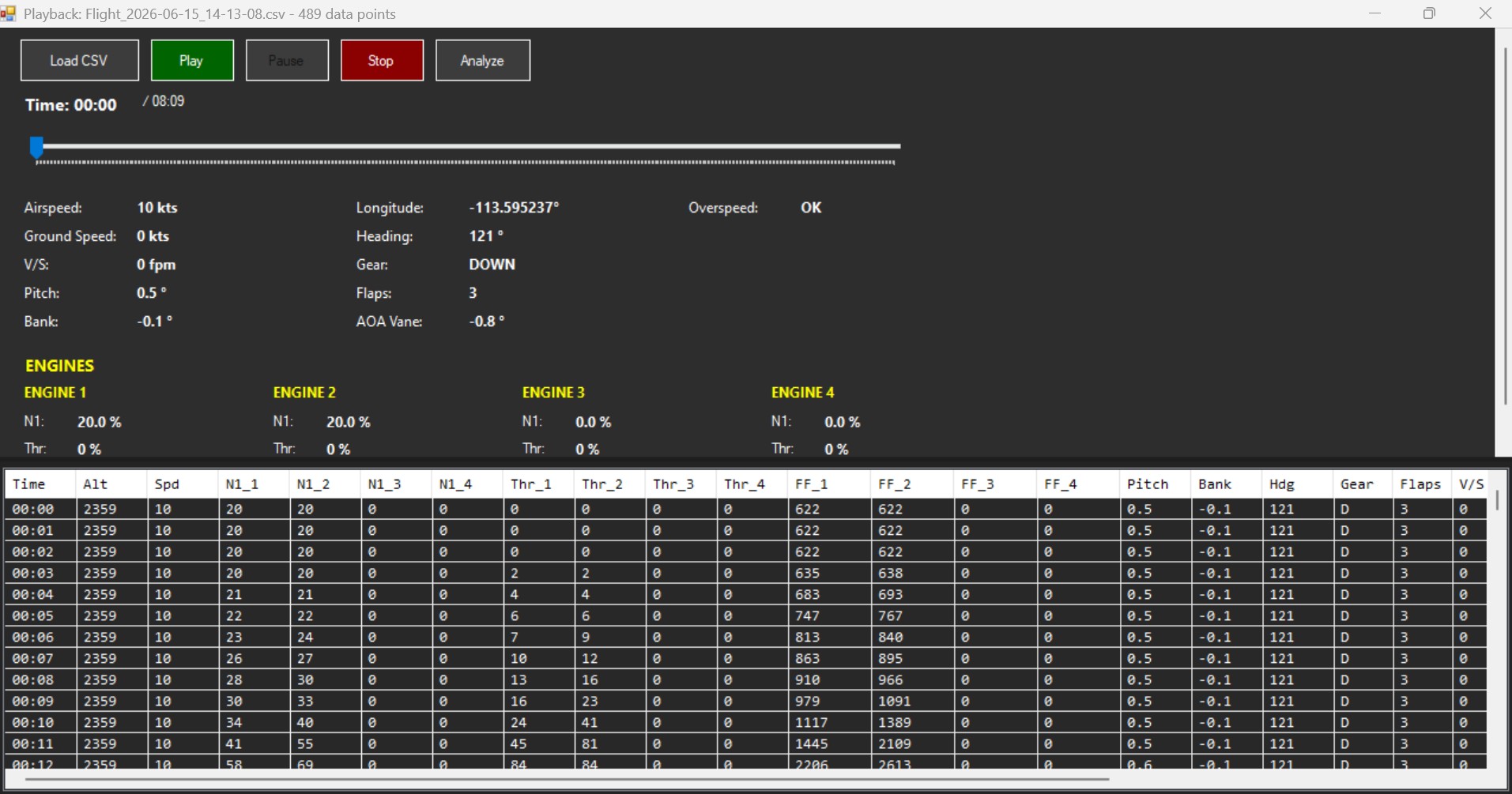
Task: Click the ENGINE 1 heading
Action: pos(55,393)
